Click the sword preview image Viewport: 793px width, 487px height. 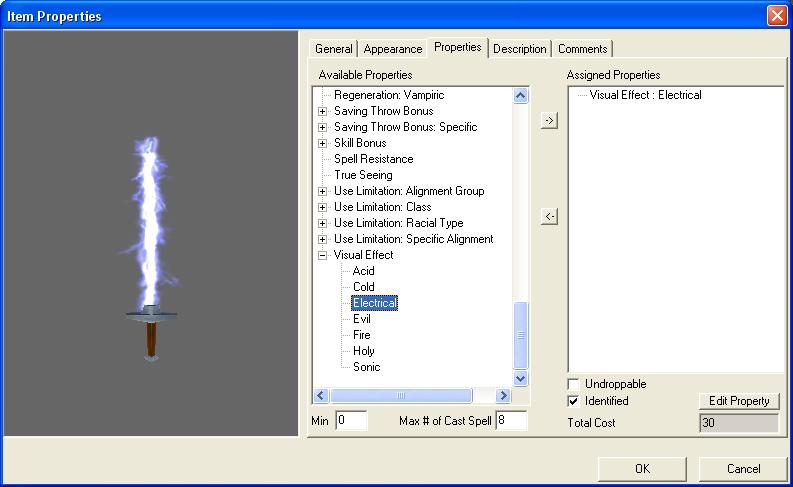151,250
